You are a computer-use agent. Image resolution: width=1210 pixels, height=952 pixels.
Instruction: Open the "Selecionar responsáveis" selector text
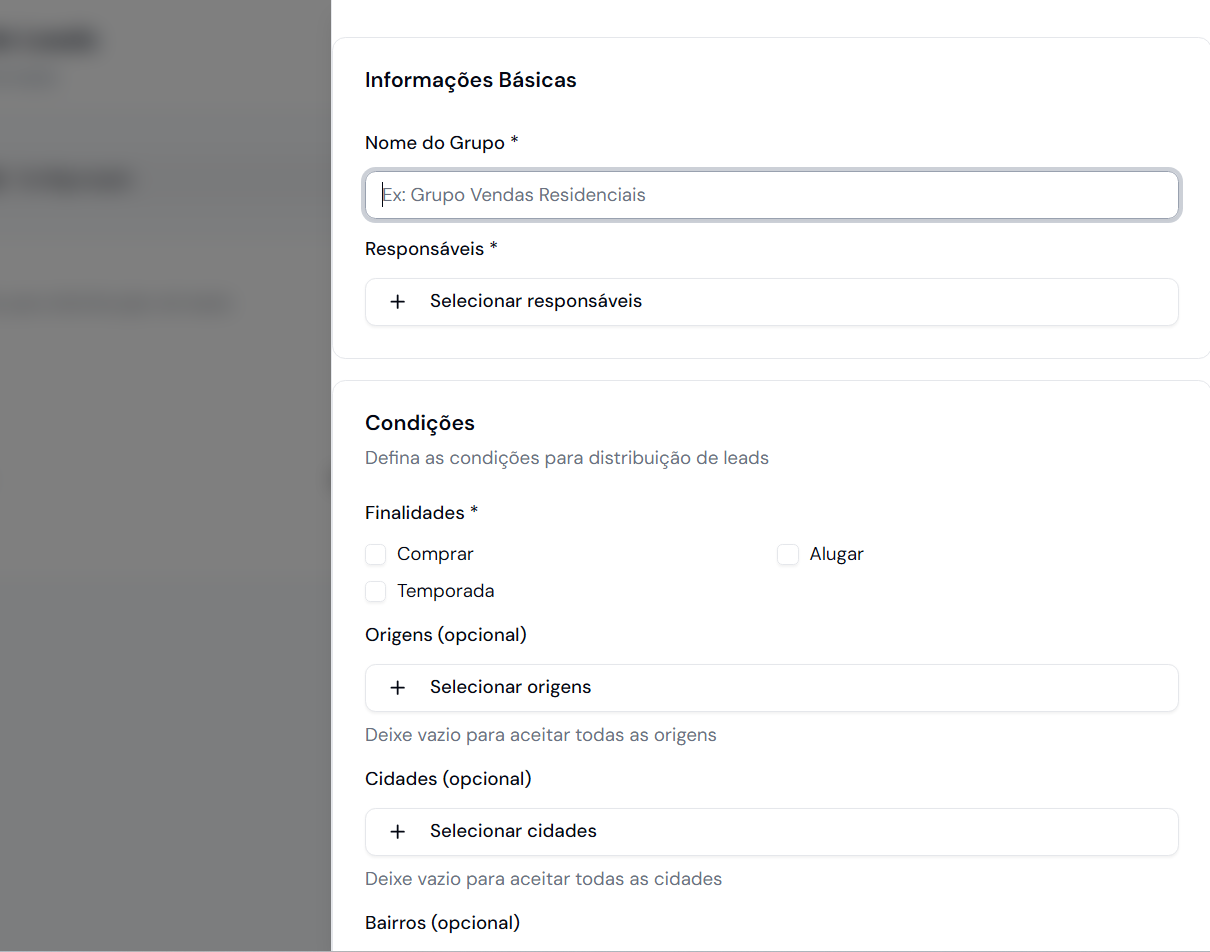pos(536,302)
